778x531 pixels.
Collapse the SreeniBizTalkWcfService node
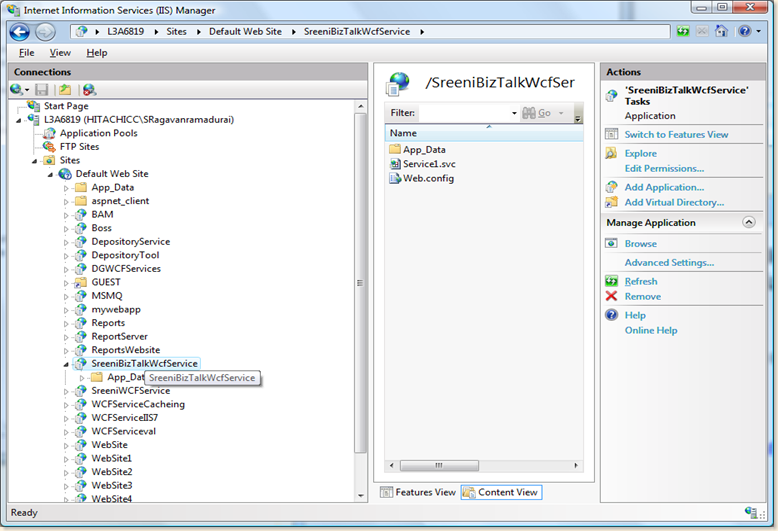coord(66,364)
